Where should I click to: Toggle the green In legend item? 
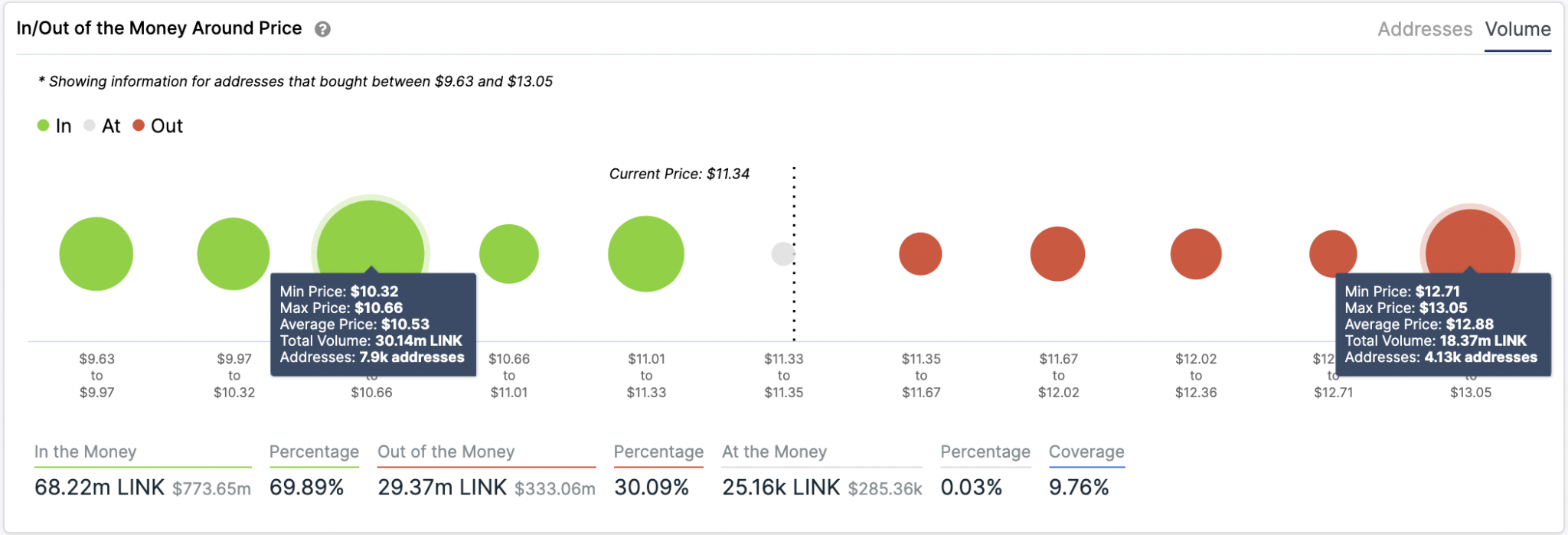tap(54, 126)
